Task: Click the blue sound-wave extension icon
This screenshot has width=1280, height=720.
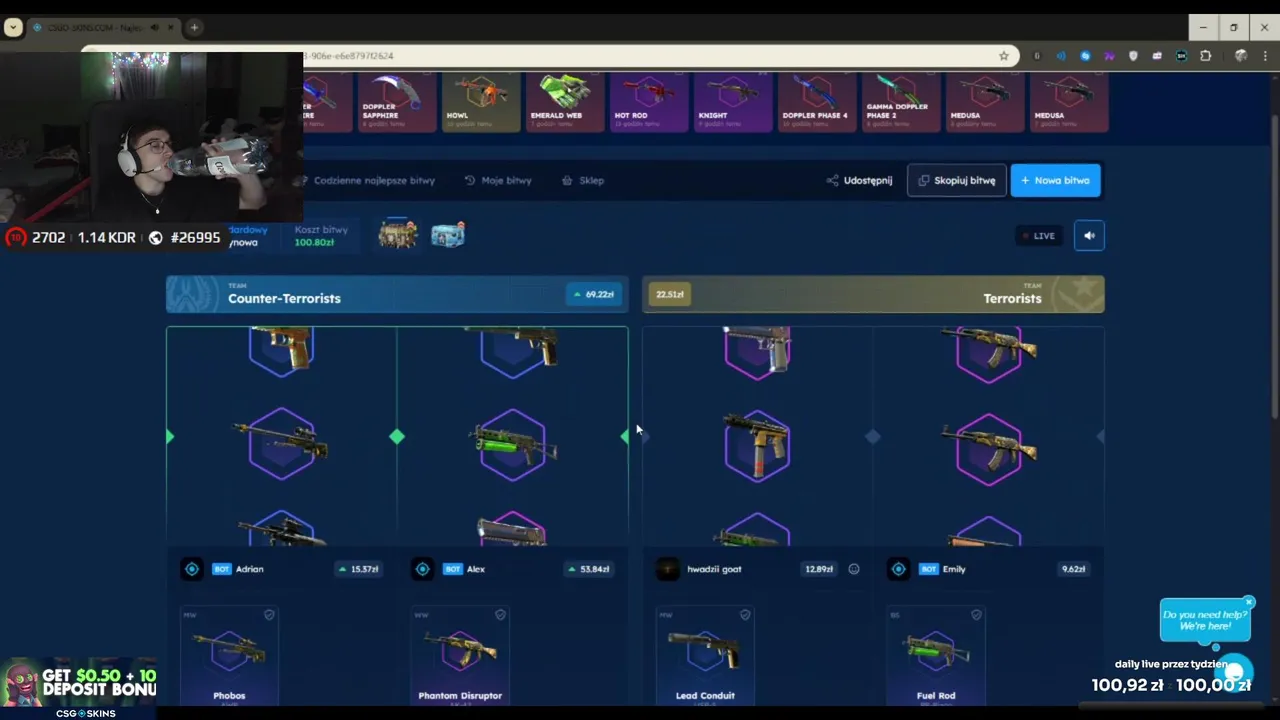Action: coord(1061,56)
